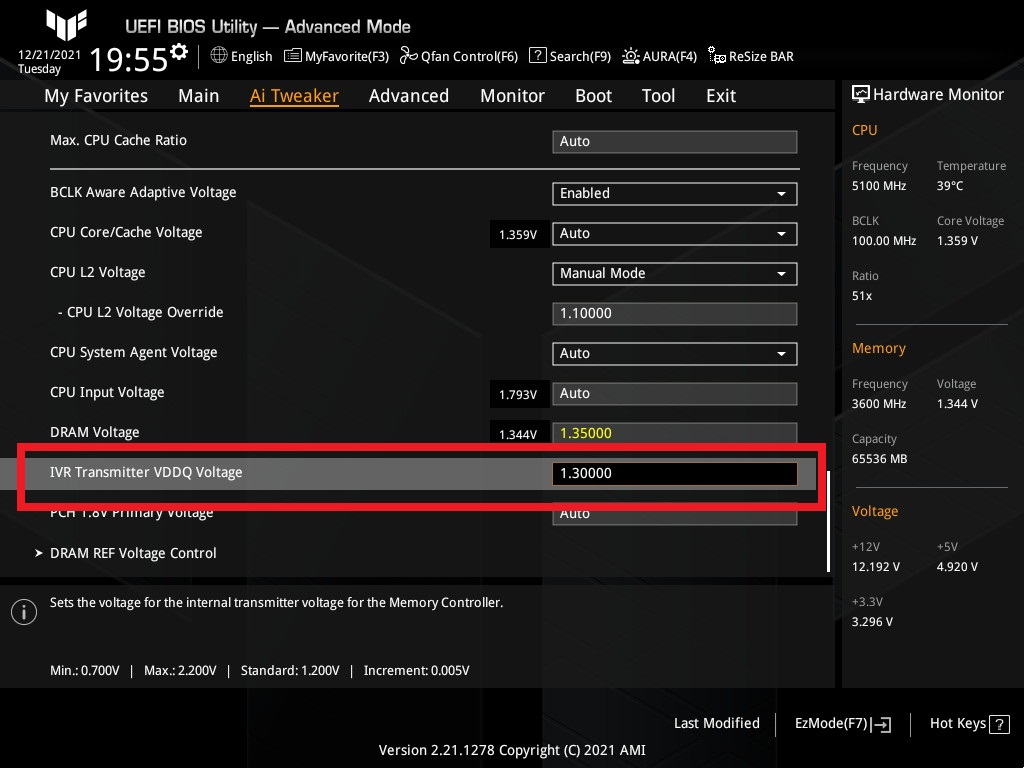The width and height of the screenshot is (1024, 768).
Task: Go to the Boot tab
Action: click(x=593, y=95)
